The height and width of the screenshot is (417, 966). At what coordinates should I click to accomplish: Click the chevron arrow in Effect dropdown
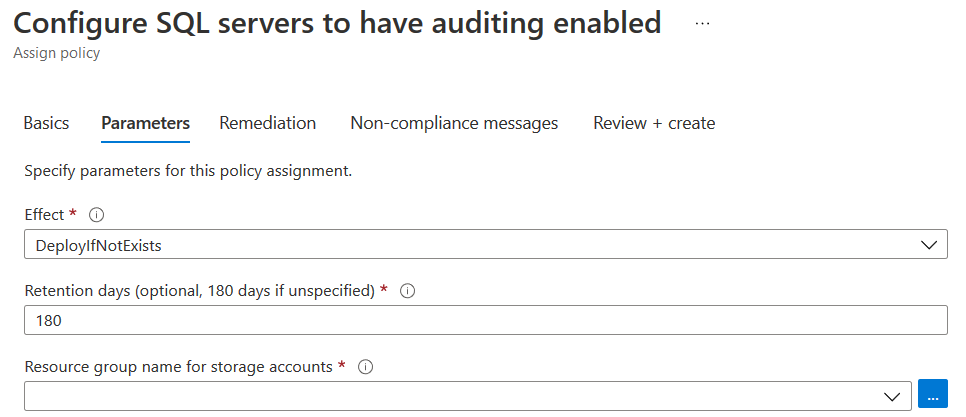coord(929,244)
